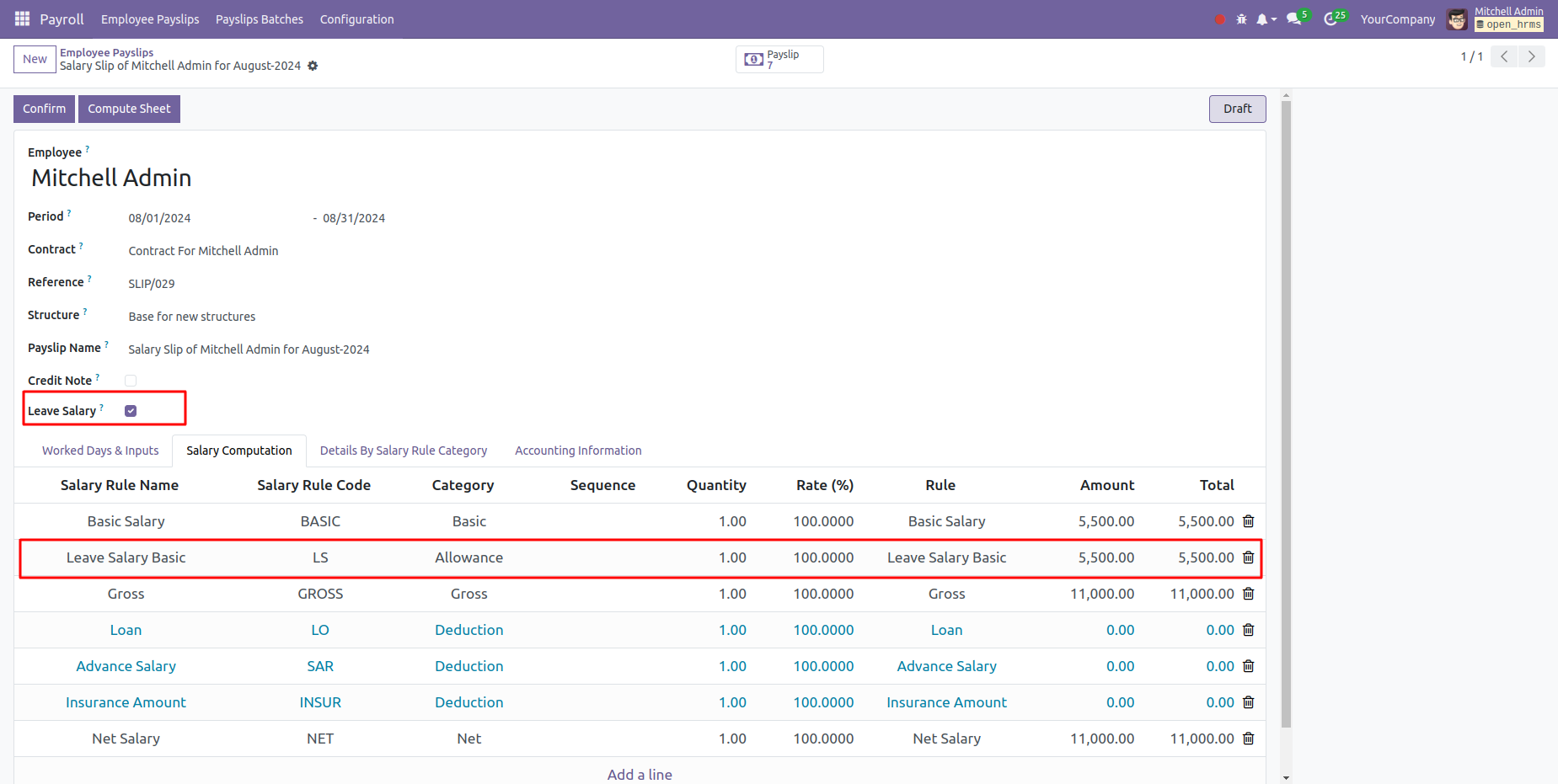The height and width of the screenshot is (784, 1558).
Task: Open the Configuration dropdown menu
Action: tap(356, 19)
